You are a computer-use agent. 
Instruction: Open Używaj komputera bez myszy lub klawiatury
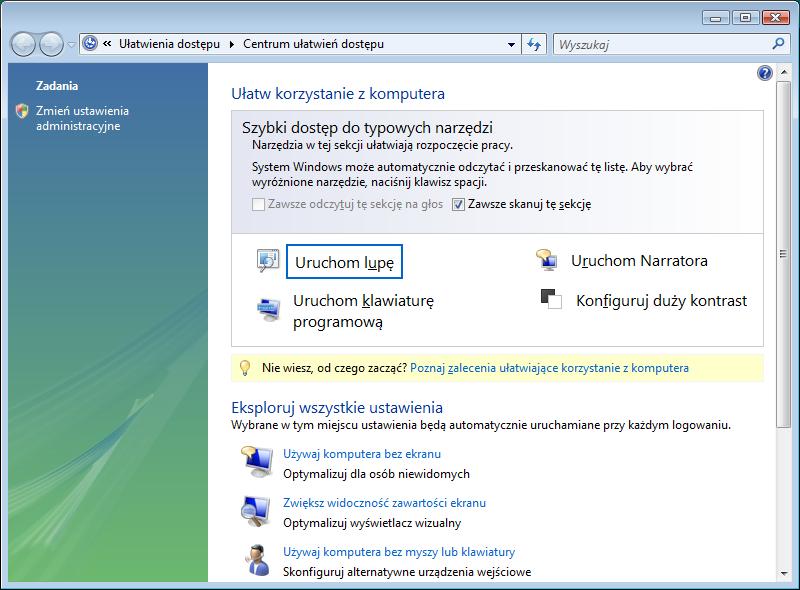399,552
